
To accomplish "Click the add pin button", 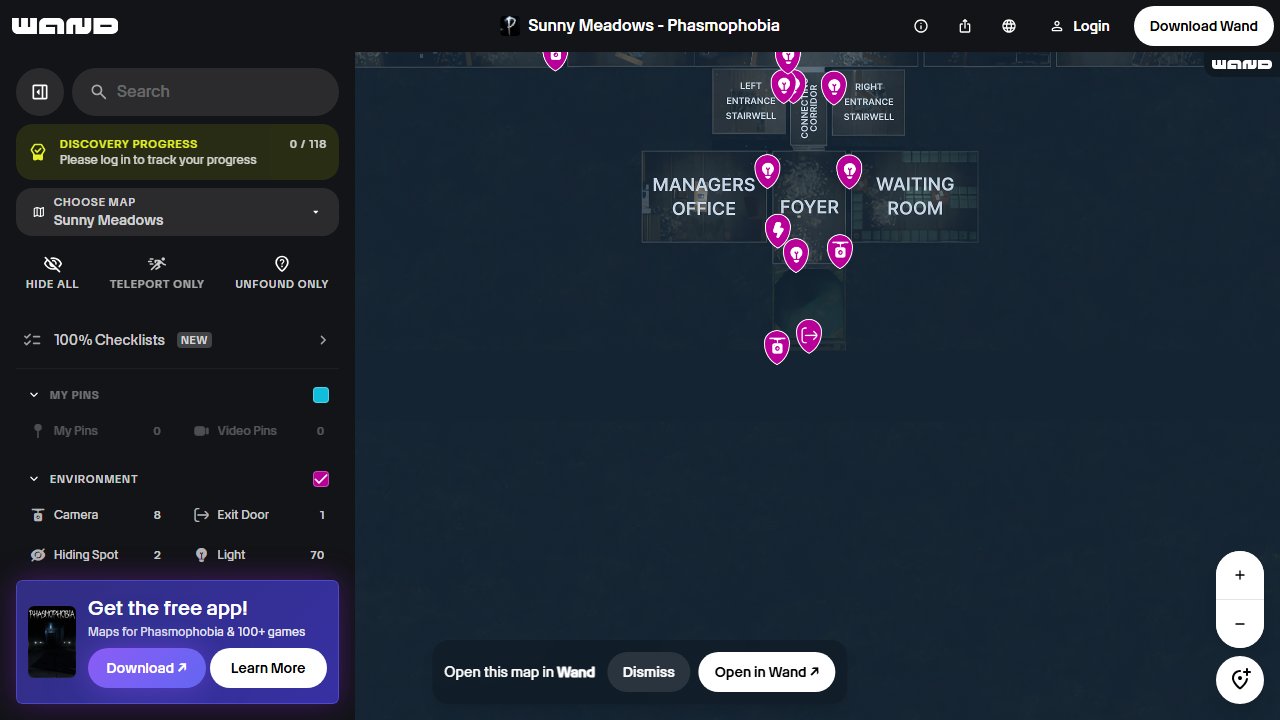I will [1240, 680].
